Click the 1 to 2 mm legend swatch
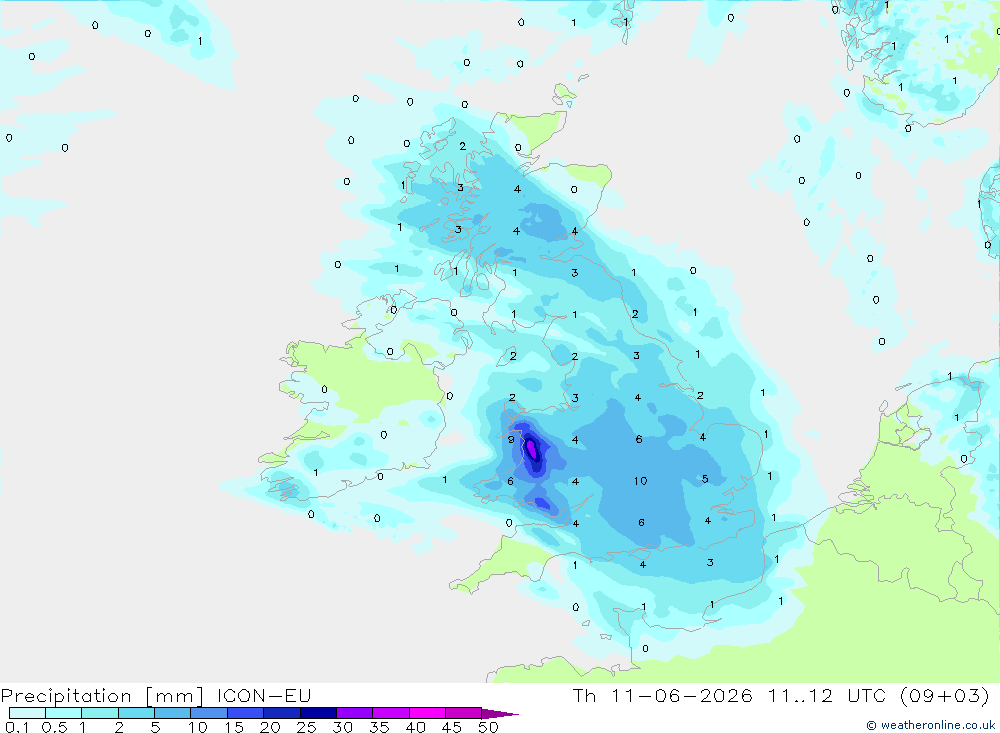Viewport: 1000px width, 733px height. [100, 713]
